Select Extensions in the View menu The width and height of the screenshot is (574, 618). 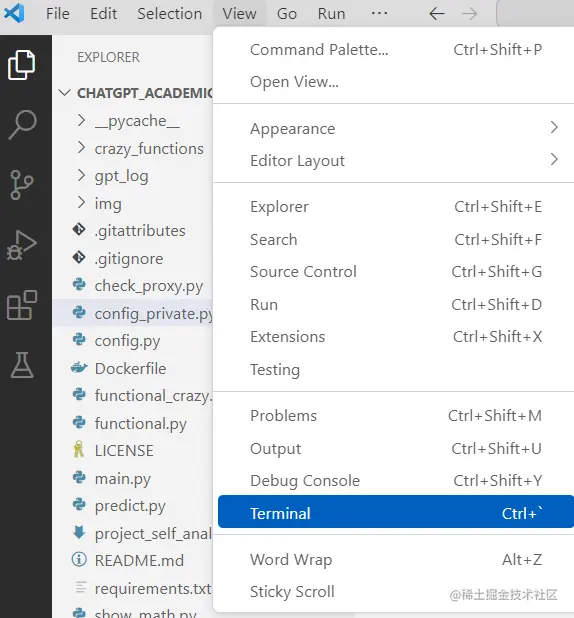click(396, 337)
